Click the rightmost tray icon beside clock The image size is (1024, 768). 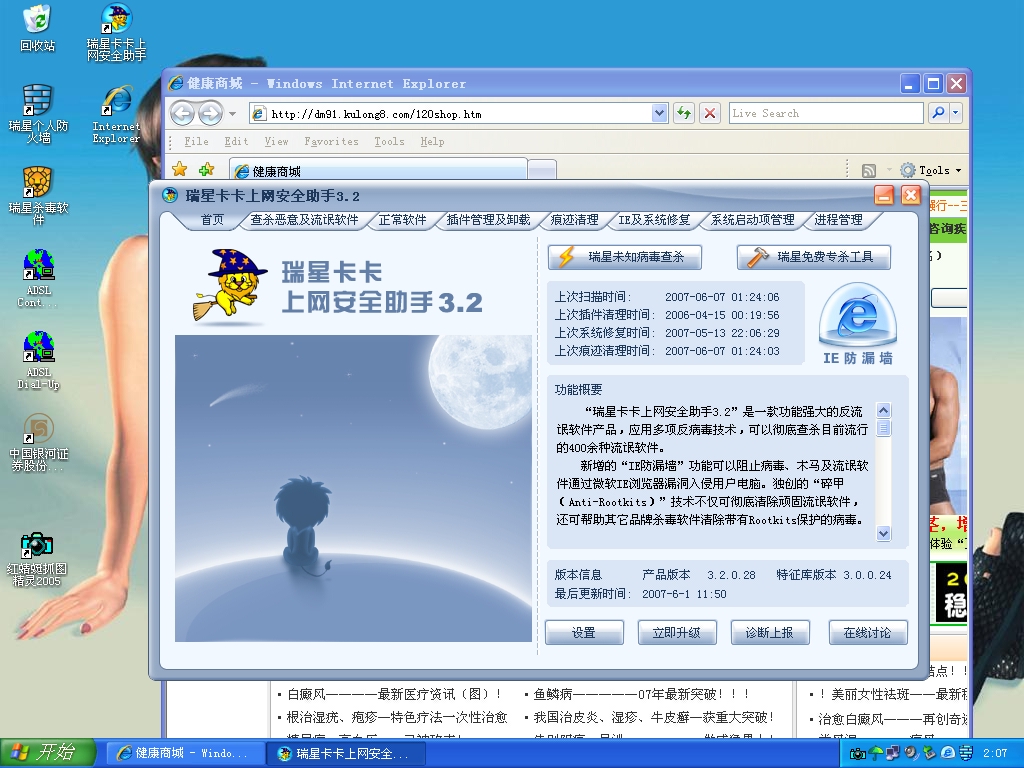pos(966,754)
